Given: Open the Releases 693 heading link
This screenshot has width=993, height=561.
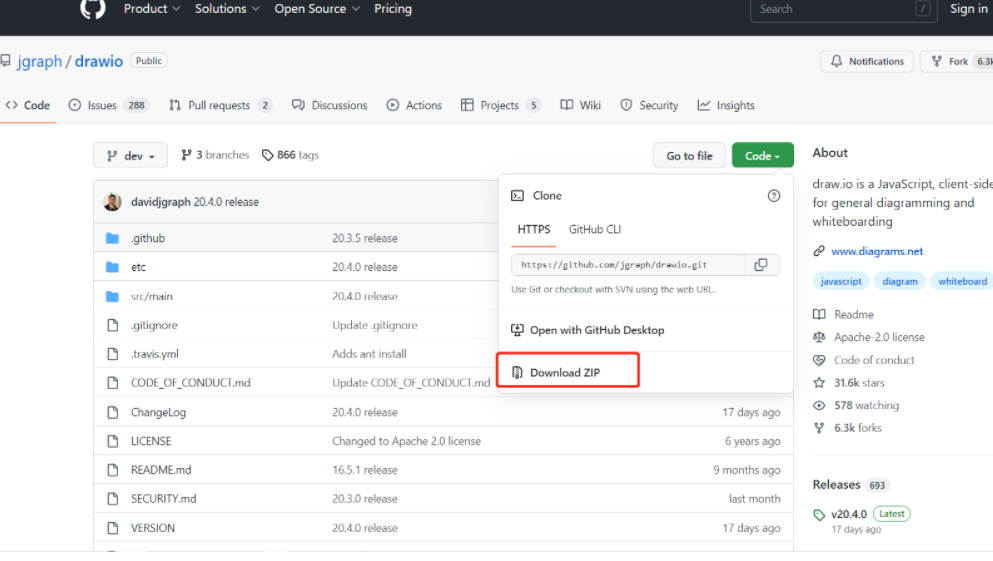Looking at the screenshot, I should click(x=851, y=485).
